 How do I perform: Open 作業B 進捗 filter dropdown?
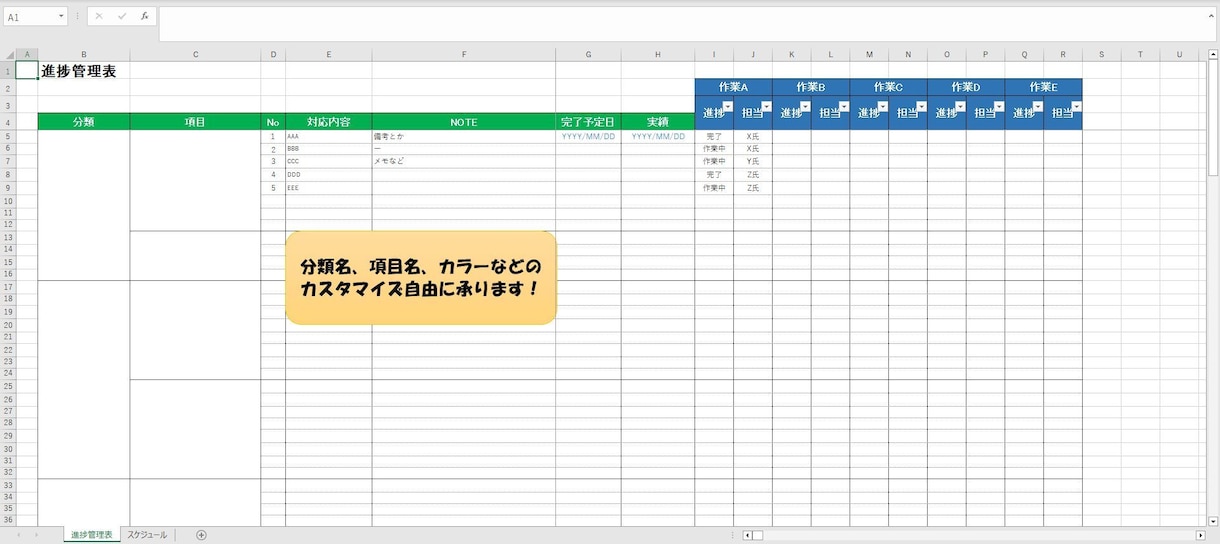coord(806,106)
